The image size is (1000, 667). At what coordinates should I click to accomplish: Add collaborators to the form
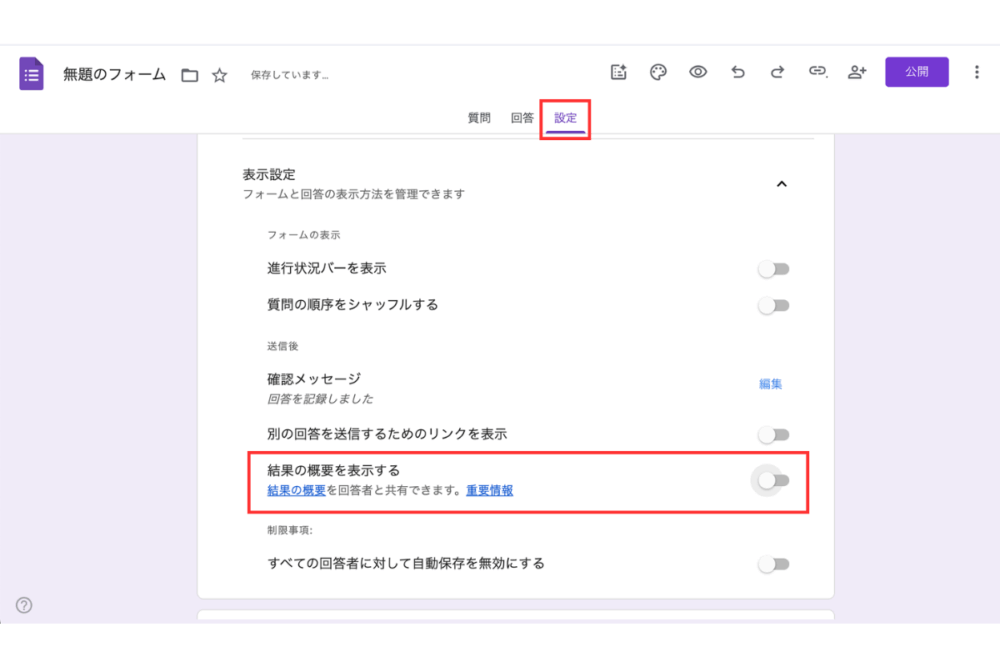857,72
